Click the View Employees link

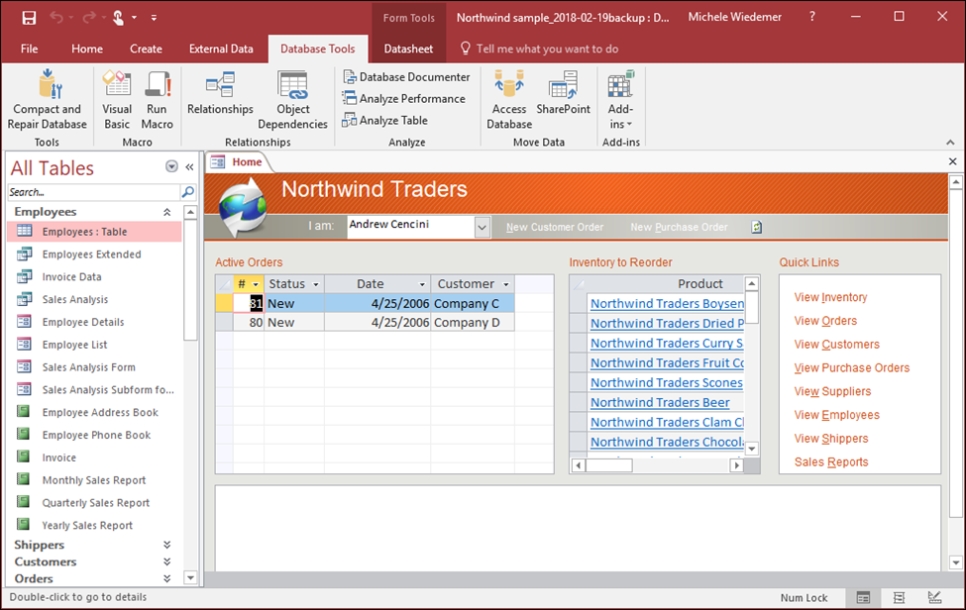tap(837, 415)
